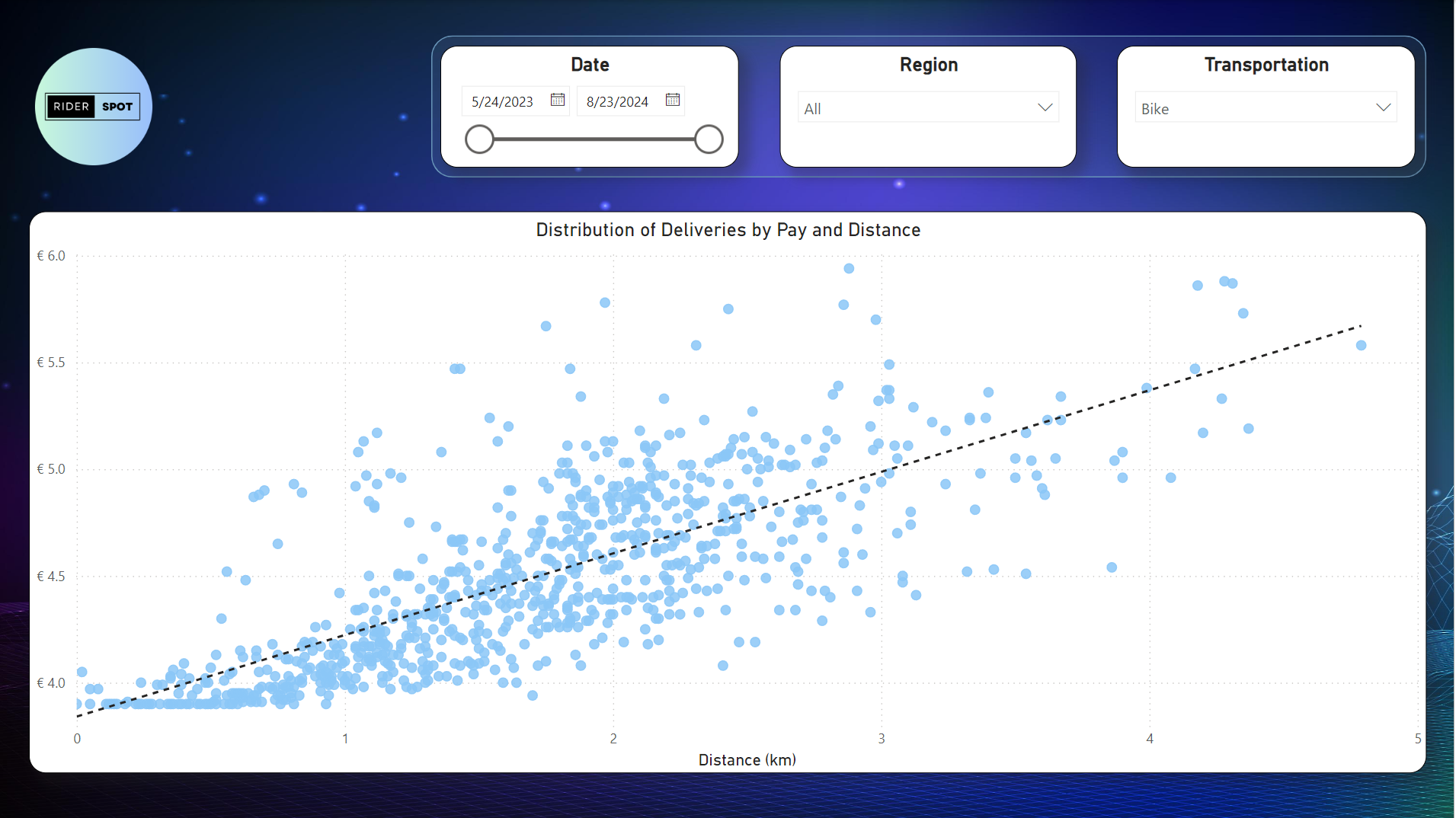Click the Date slicer title
The height and width of the screenshot is (818, 1456).
point(590,65)
